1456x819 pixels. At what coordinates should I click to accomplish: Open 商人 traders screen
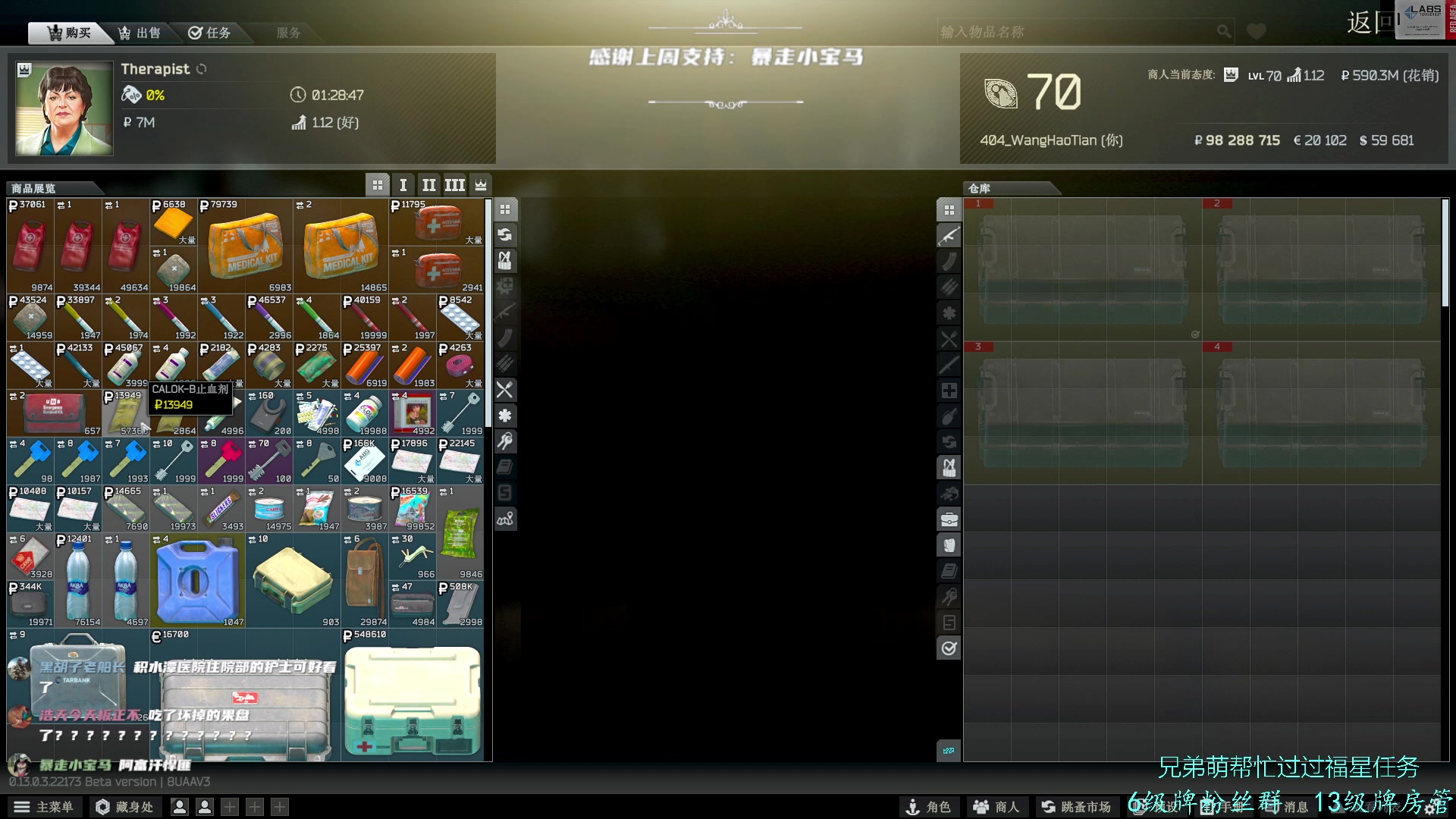tap(996, 807)
